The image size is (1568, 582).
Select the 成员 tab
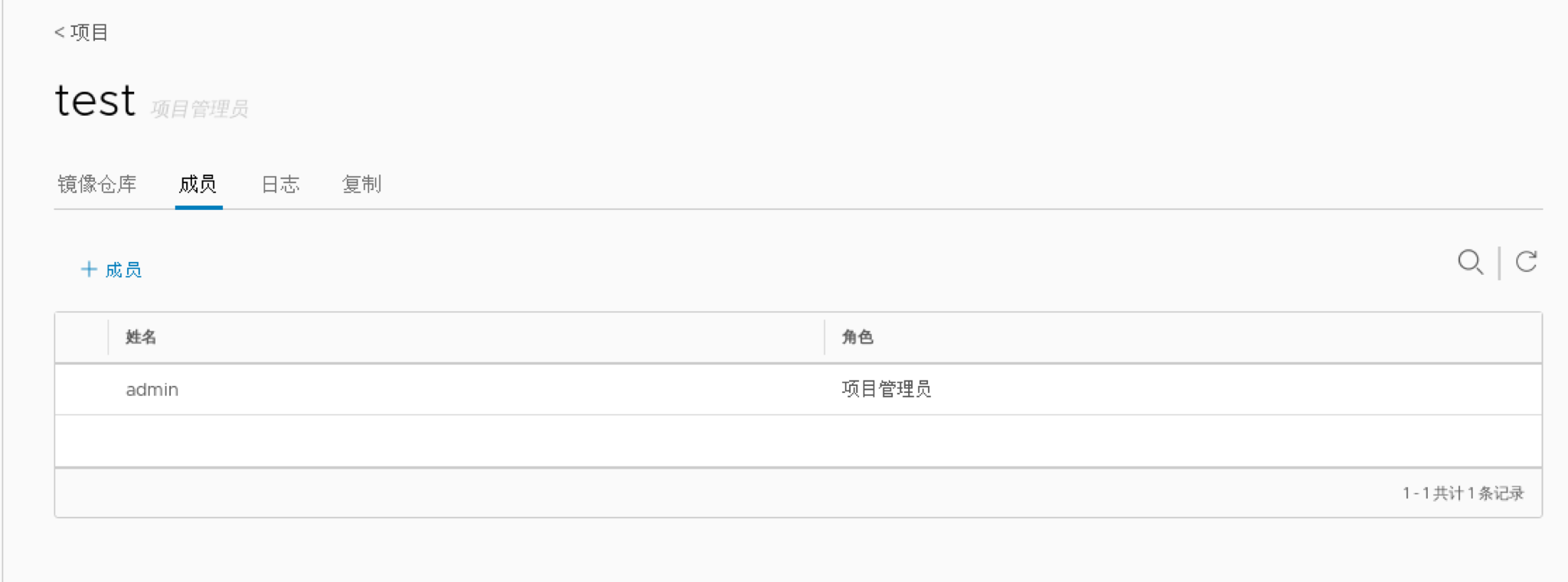[198, 185]
